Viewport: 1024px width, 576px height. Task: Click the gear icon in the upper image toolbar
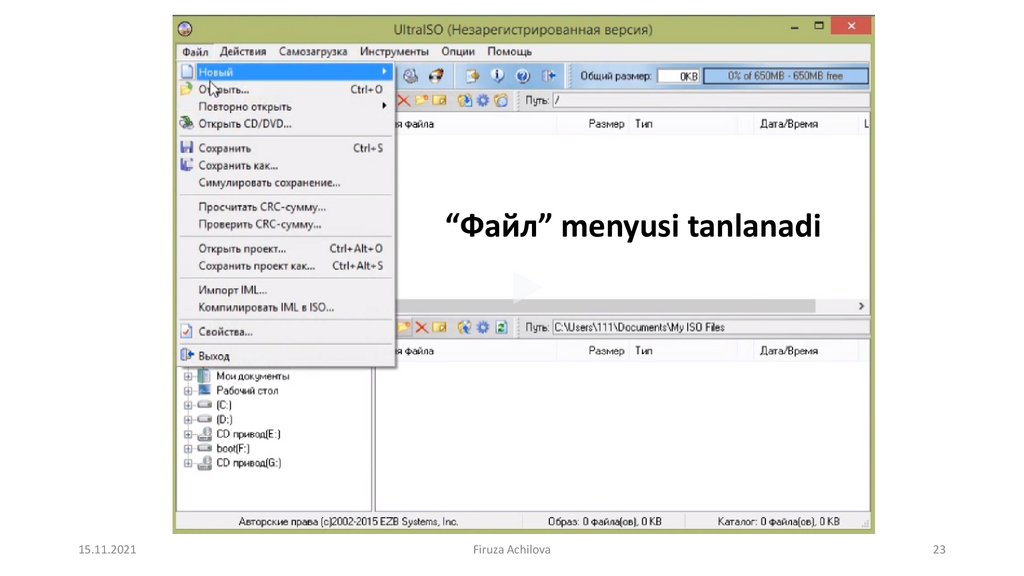click(482, 100)
